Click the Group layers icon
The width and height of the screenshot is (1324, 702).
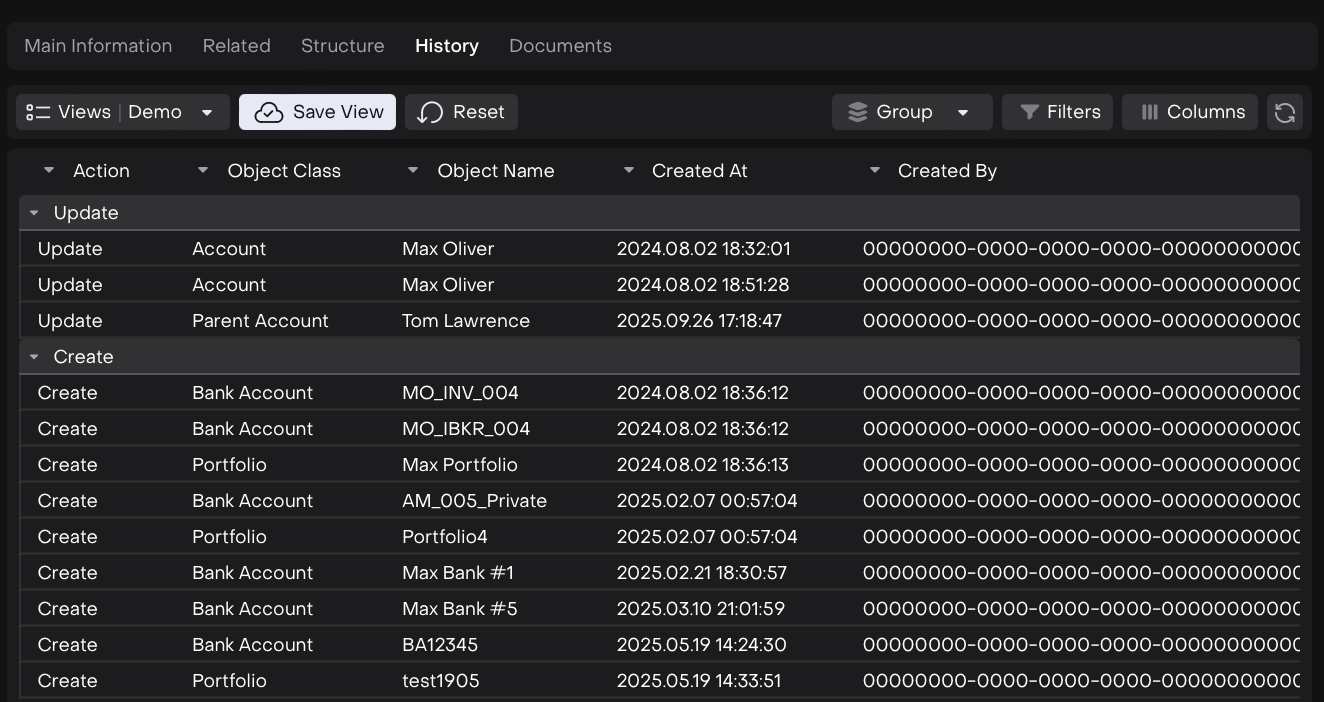coord(857,112)
